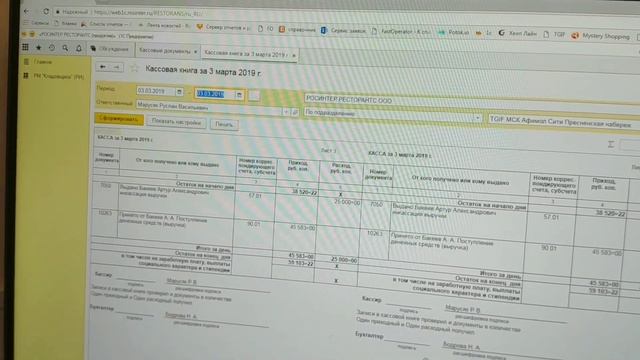The image size is (640, 360).
Task: Click the sum sigma icon in the report
Action: (611, 144)
